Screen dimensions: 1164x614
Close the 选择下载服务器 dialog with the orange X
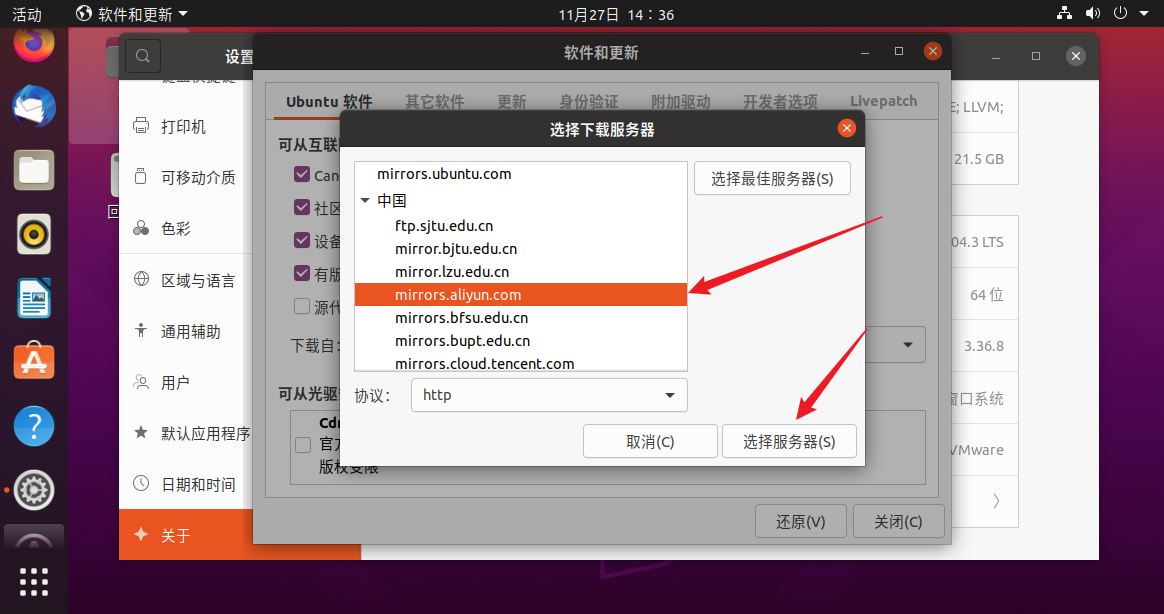(x=846, y=128)
